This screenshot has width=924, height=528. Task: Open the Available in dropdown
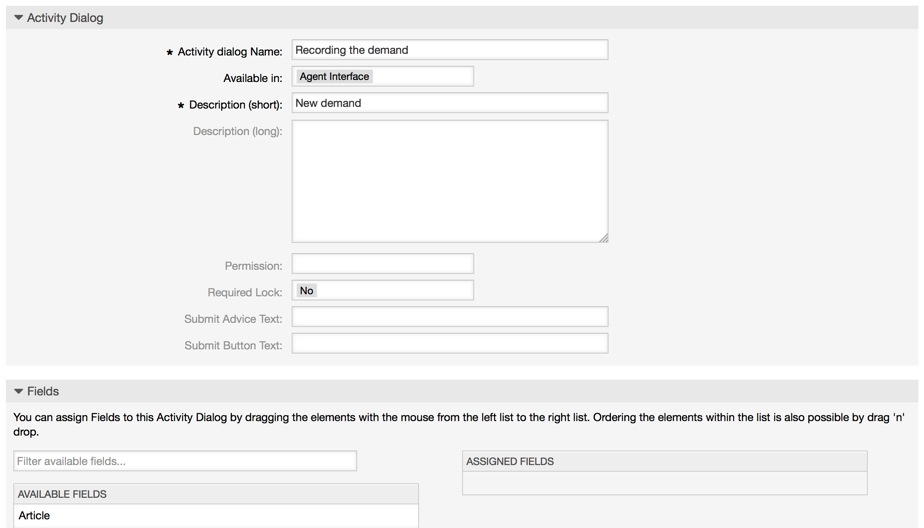382,76
